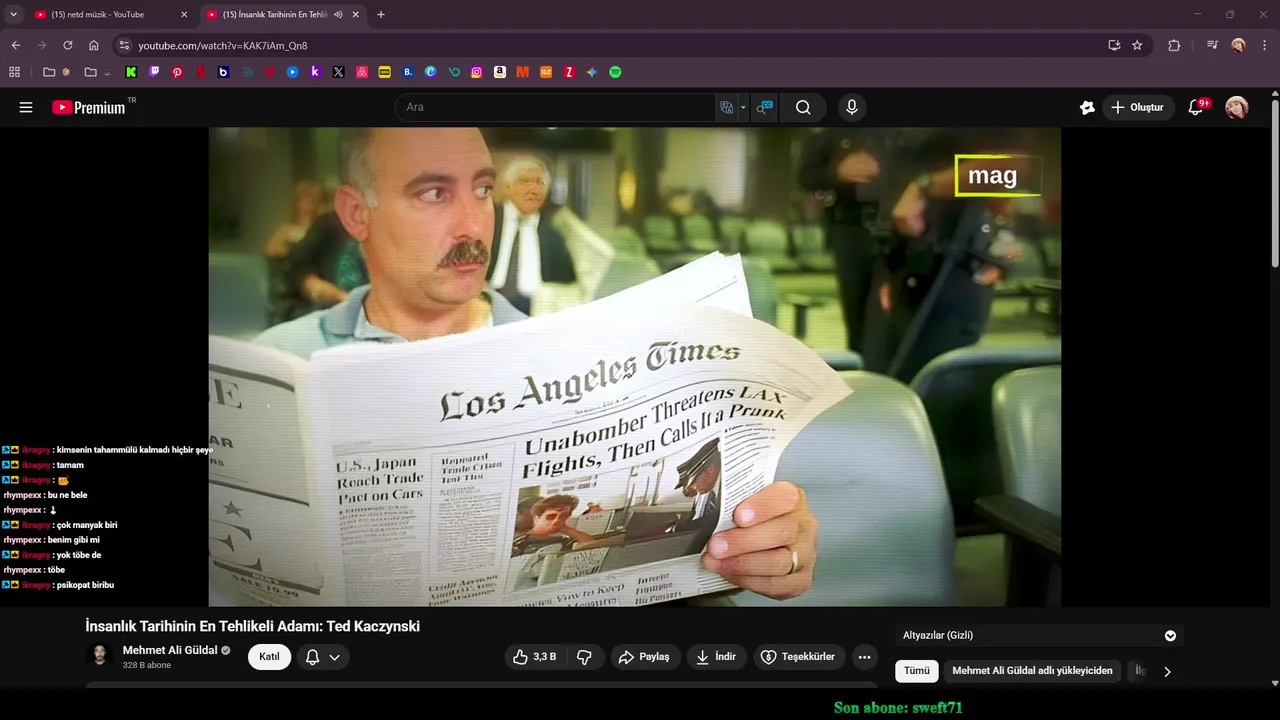Viewport: 1280px width, 720px height.
Task: Click the translate extension icon in search box
Action: pos(727,107)
